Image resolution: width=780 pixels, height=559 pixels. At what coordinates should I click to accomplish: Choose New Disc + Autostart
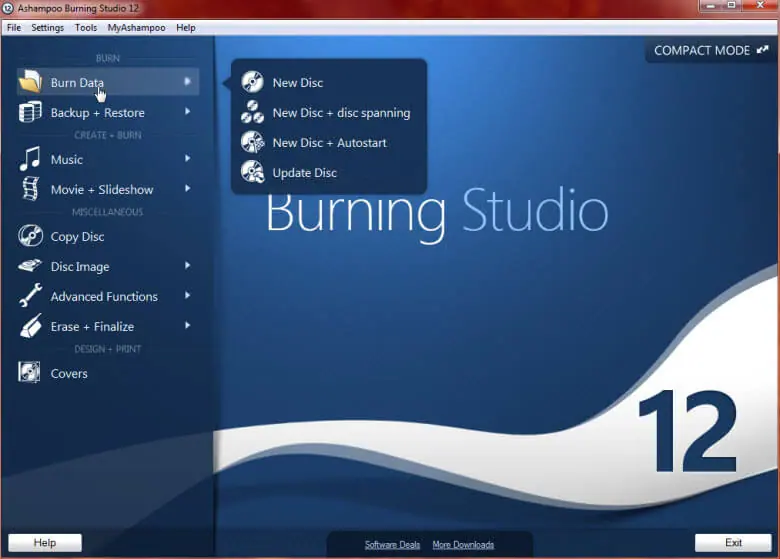tap(328, 143)
